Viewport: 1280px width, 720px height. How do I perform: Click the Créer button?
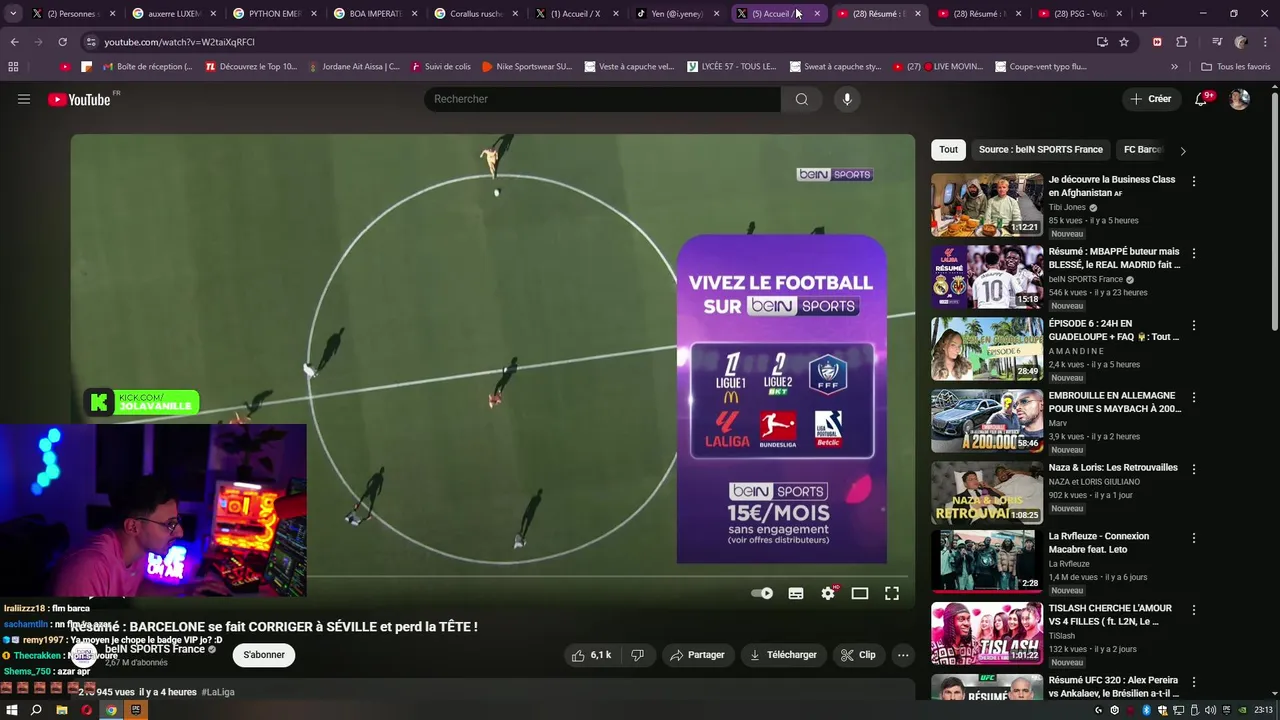tap(1150, 99)
